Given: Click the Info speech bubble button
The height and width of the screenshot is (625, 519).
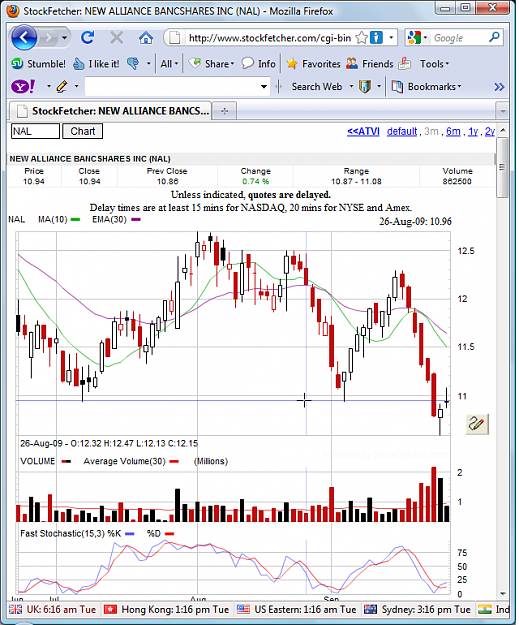Looking at the screenshot, I should (259, 64).
